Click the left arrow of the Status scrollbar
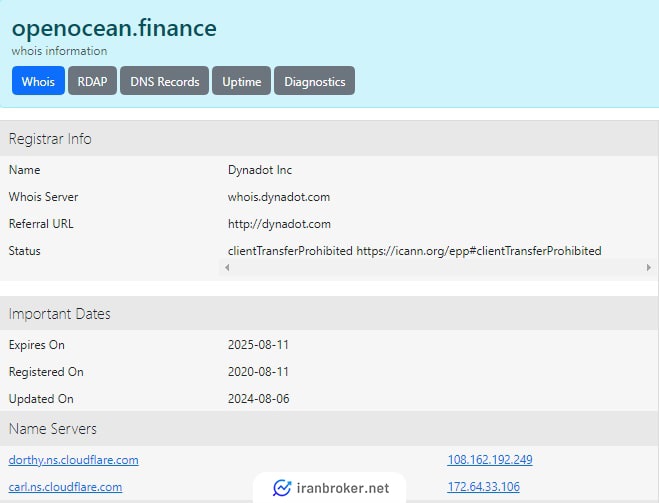 pyautogui.click(x=227, y=267)
